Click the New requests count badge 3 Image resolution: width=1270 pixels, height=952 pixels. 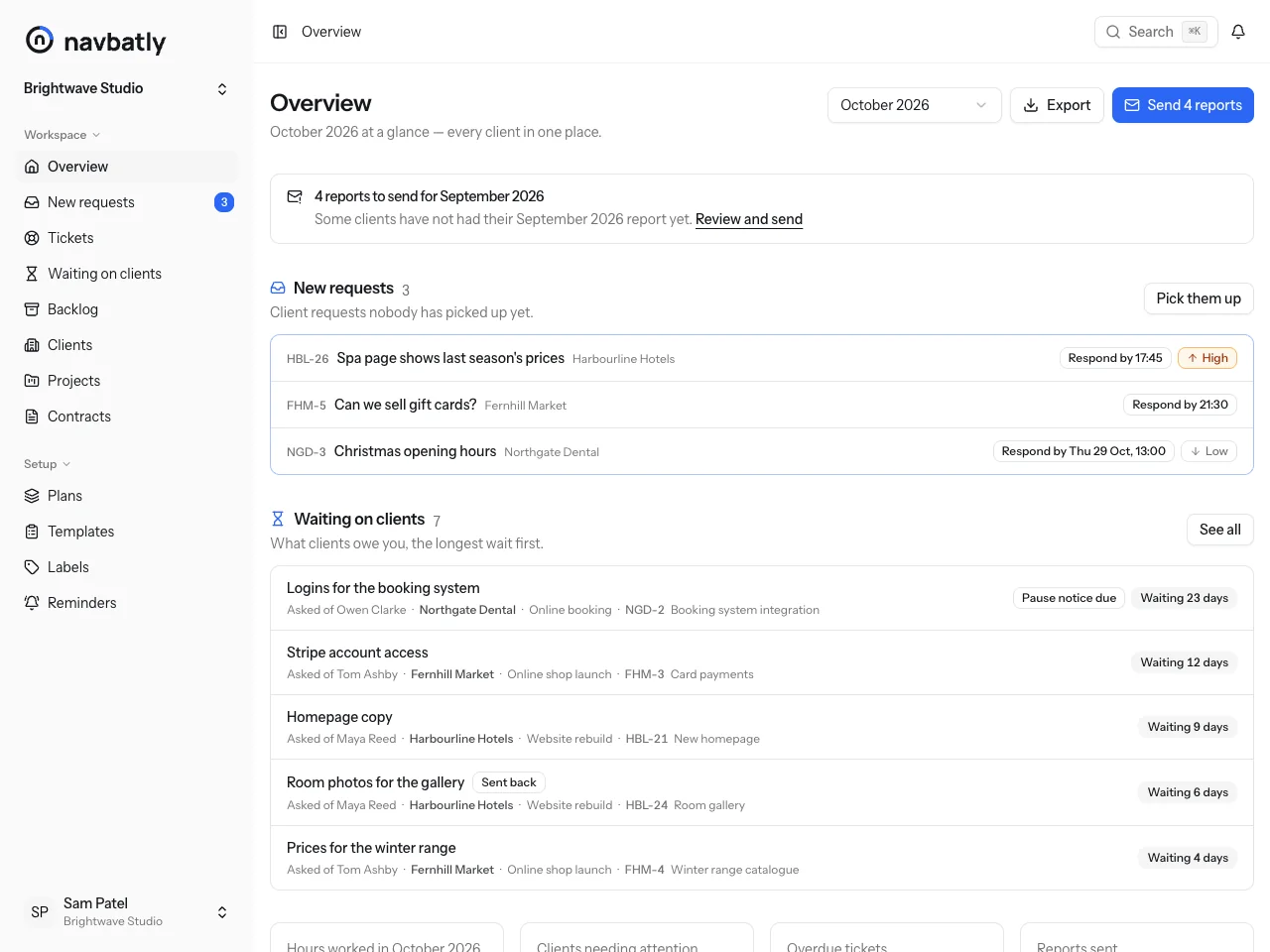[x=224, y=202]
